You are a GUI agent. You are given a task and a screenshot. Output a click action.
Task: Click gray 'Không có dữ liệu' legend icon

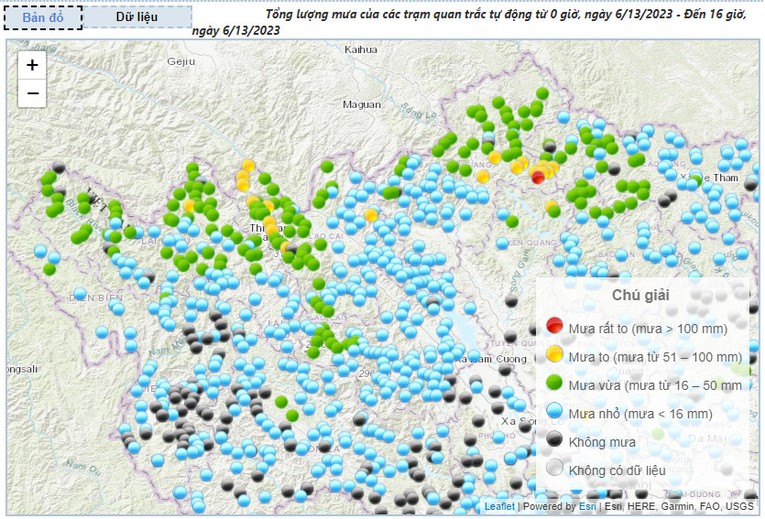[x=554, y=470]
